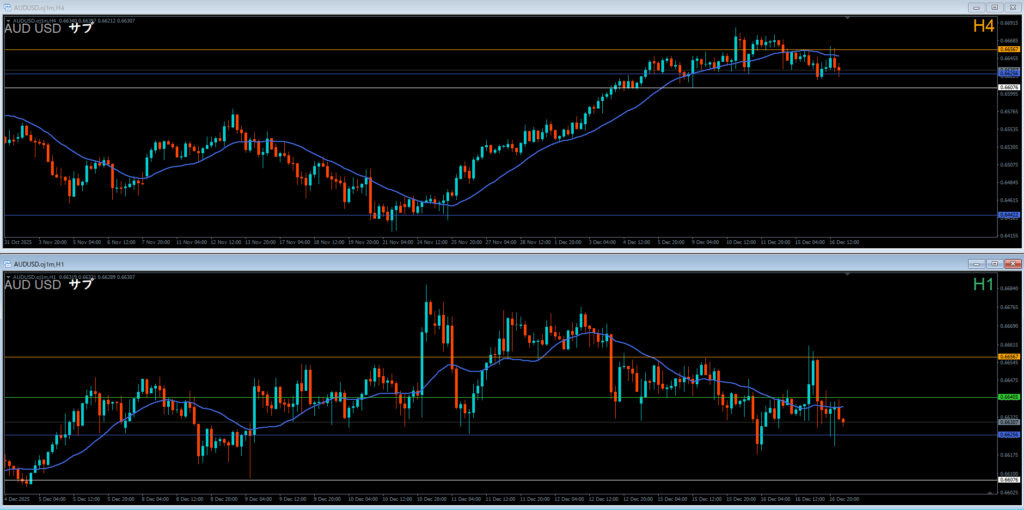The width and height of the screenshot is (1024, 510).
Task: Select the green 0.66405 price tag on H1
Action: pyautogui.click(x=1008, y=397)
